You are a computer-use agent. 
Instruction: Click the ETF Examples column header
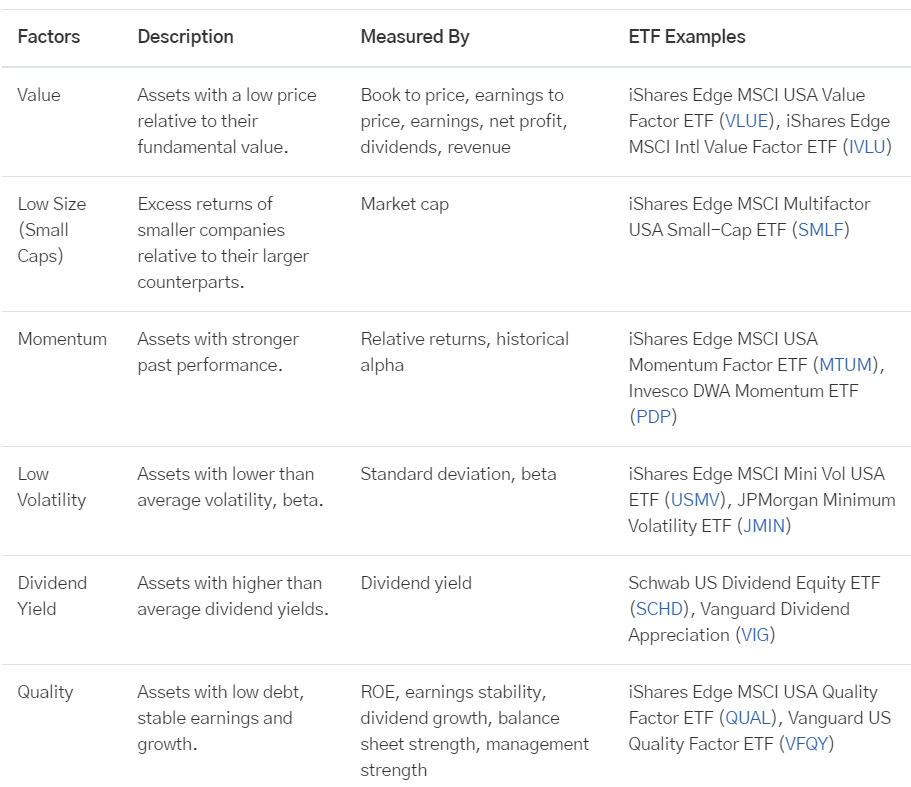click(x=687, y=37)
